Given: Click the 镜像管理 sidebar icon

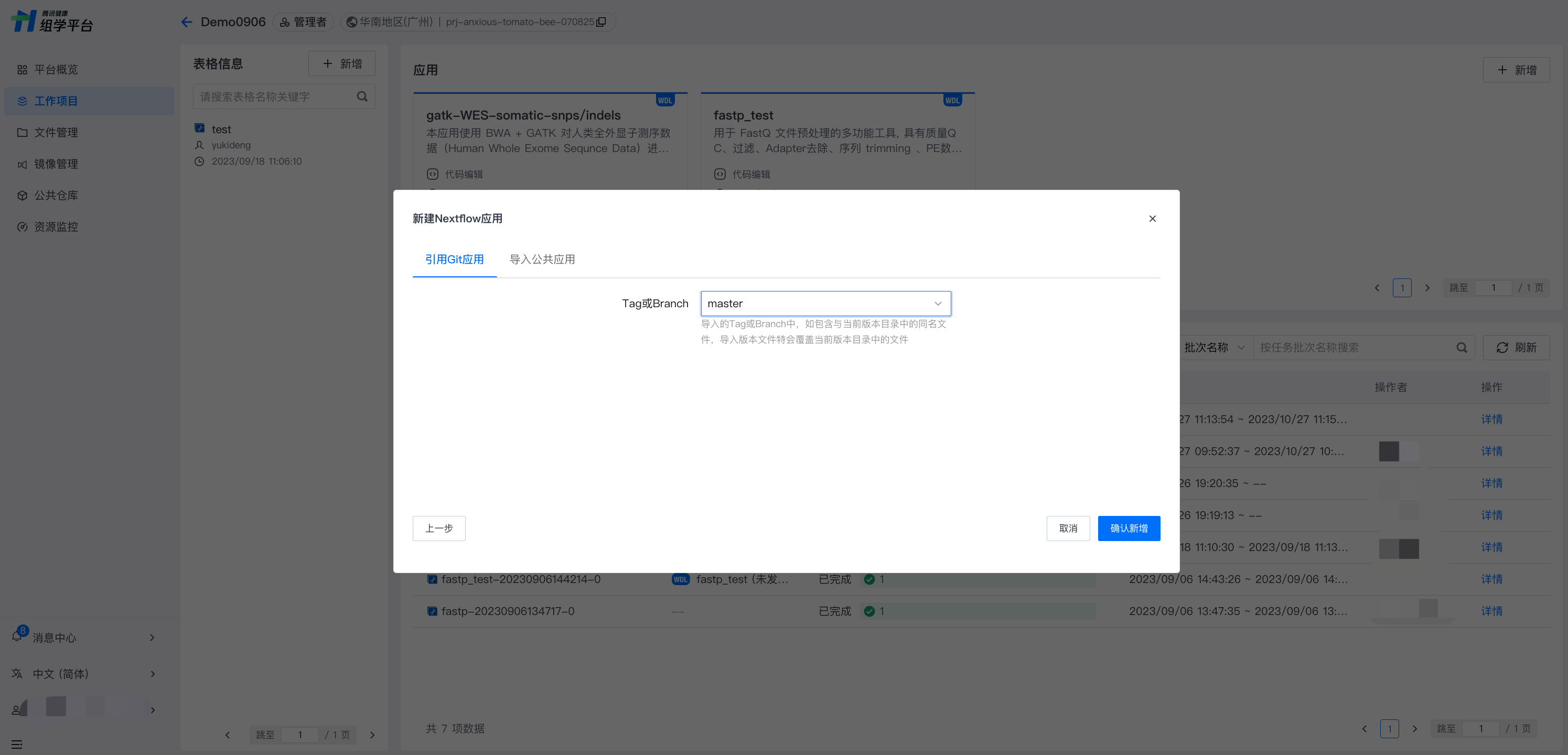Looking at the screenshot, I should [23, 164].
